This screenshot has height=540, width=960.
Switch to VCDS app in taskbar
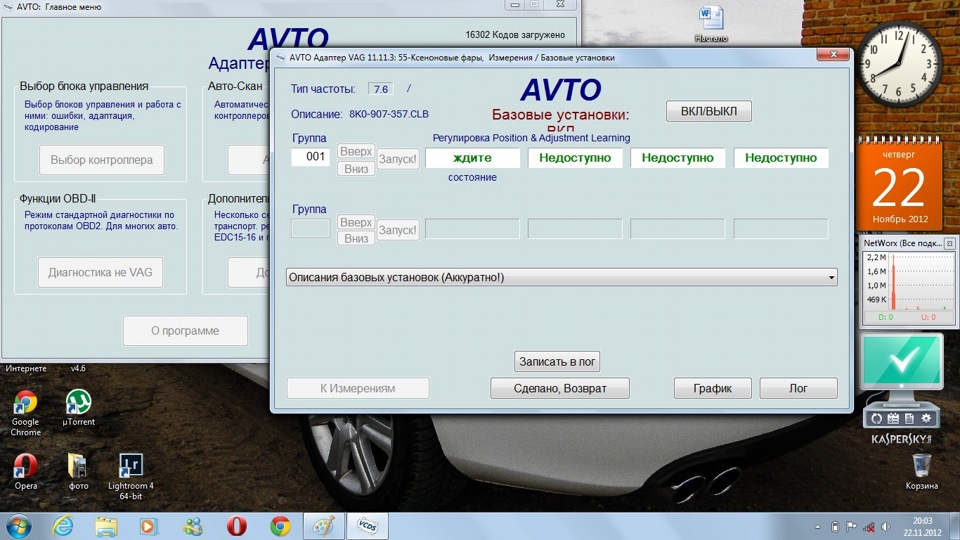click(367, 527)
